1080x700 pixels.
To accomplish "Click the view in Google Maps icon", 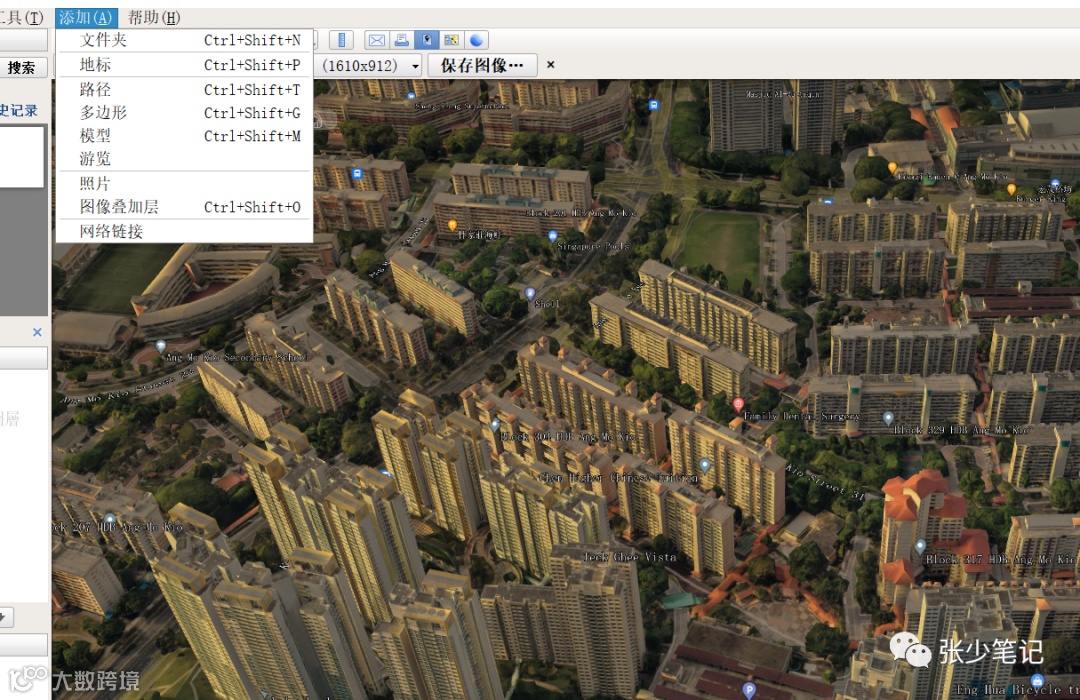I will coord(451,40).
